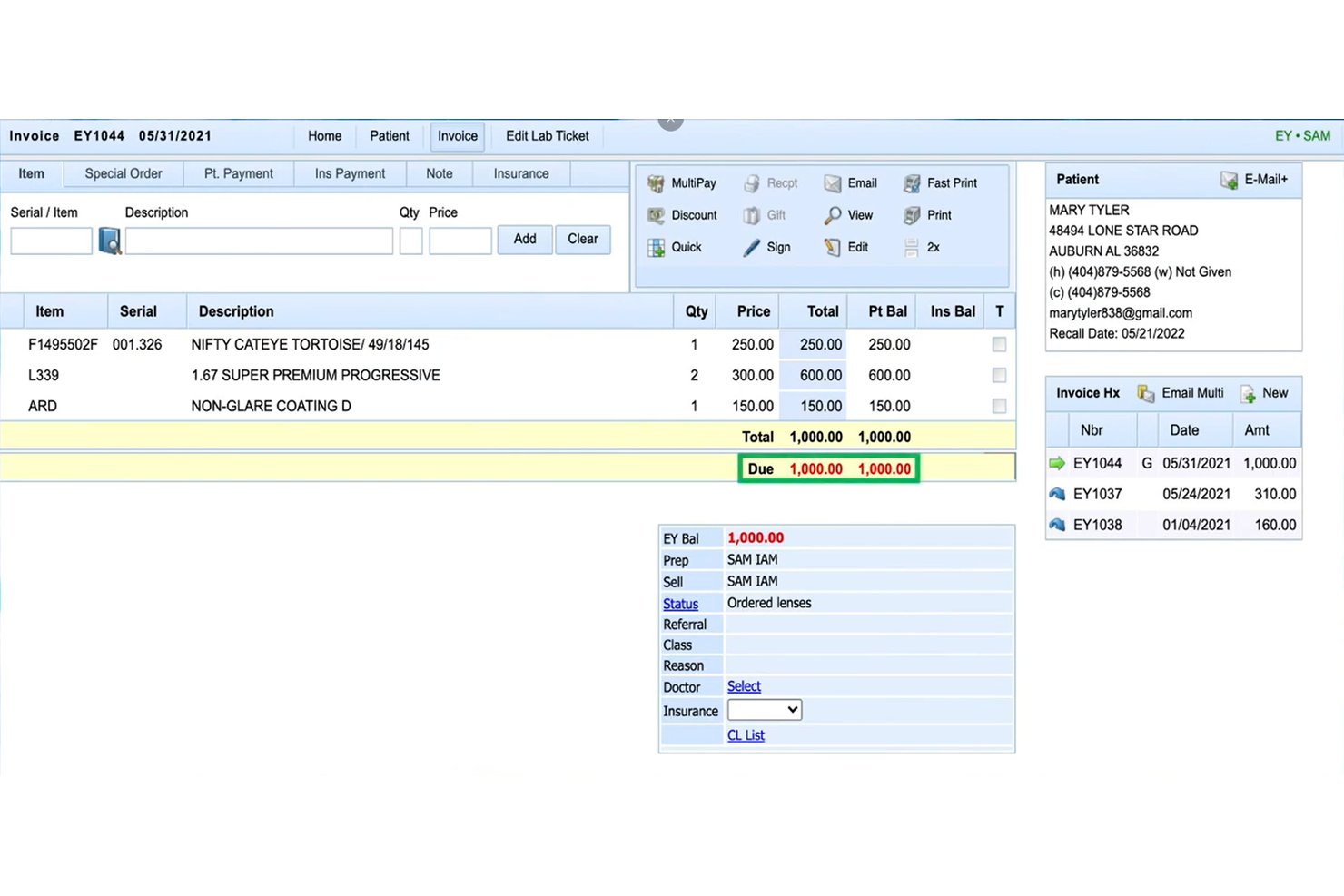Click EY Bal value 1,000.00
The width and height of the screenshot is (1344, 896).
[756, 537]
